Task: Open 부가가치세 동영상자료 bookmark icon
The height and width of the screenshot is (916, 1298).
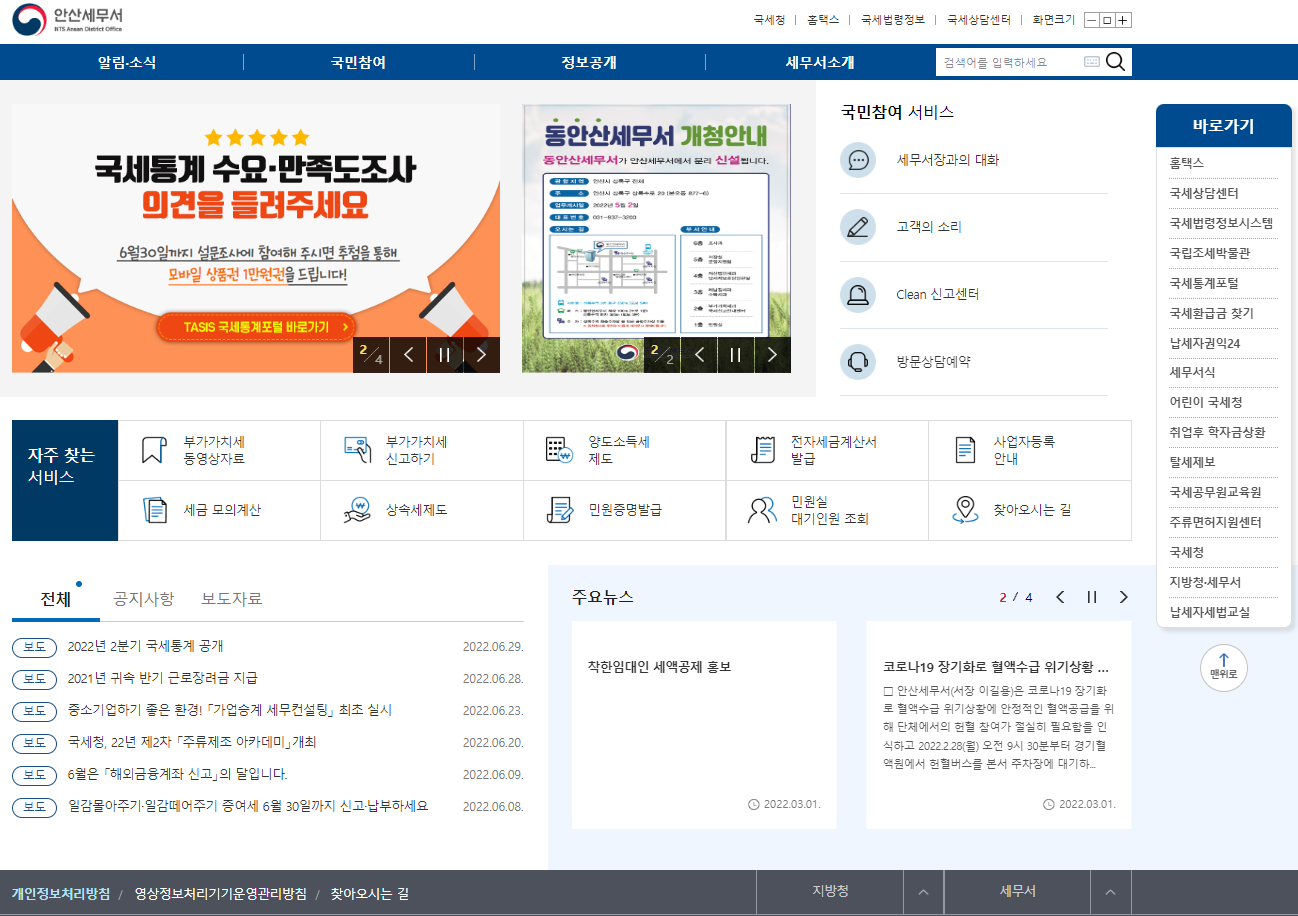Action: (153, 450)
